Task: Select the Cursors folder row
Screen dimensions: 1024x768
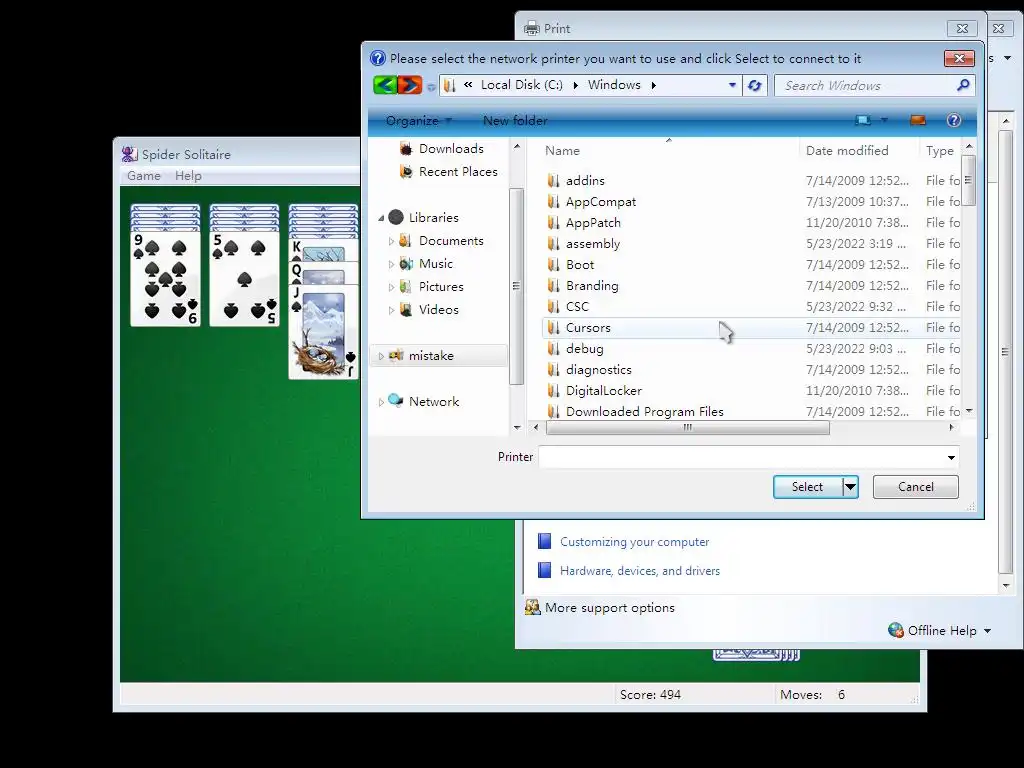Action: coord(751,328)
